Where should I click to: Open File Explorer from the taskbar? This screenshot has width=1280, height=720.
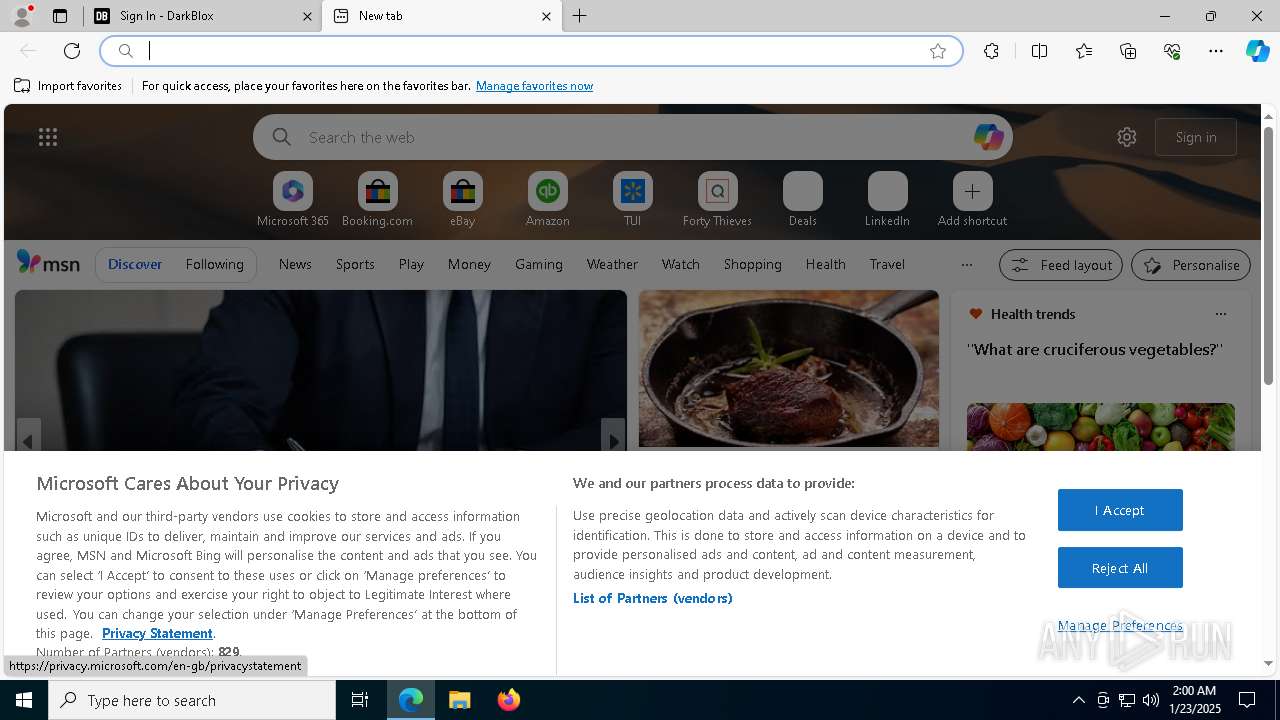(x=459, y=700)
